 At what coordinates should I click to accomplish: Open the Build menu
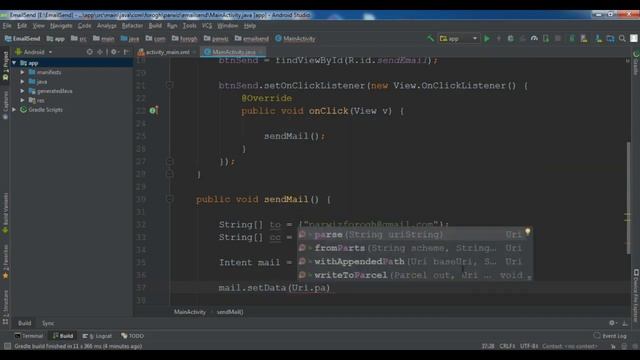click(155, 25)
